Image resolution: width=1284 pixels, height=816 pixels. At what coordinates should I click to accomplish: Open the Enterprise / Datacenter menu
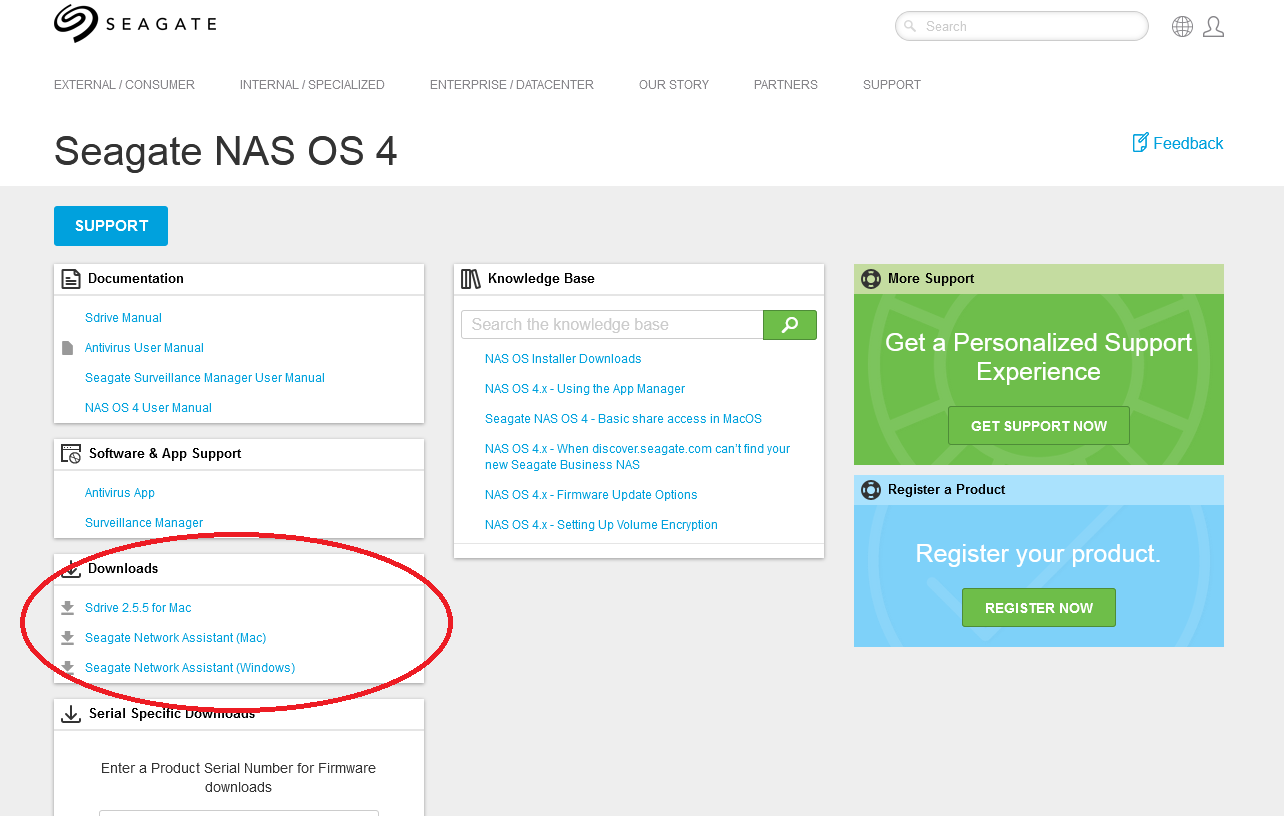point(512,85)
